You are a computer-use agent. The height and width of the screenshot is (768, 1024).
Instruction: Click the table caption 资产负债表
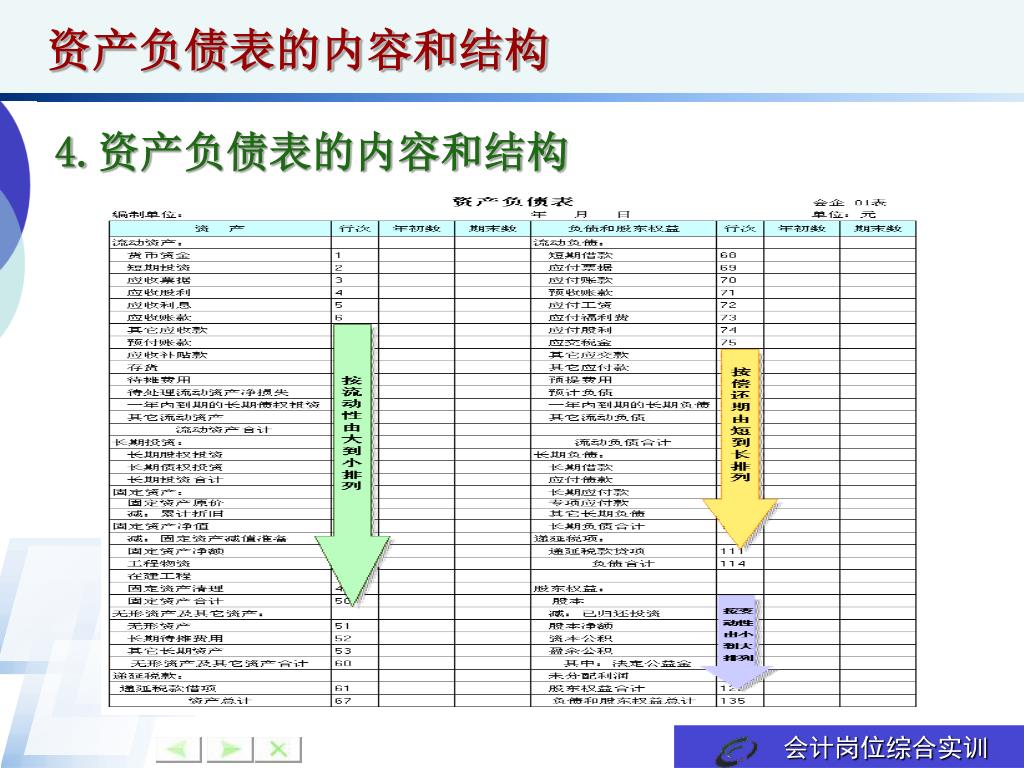[513, 201]
